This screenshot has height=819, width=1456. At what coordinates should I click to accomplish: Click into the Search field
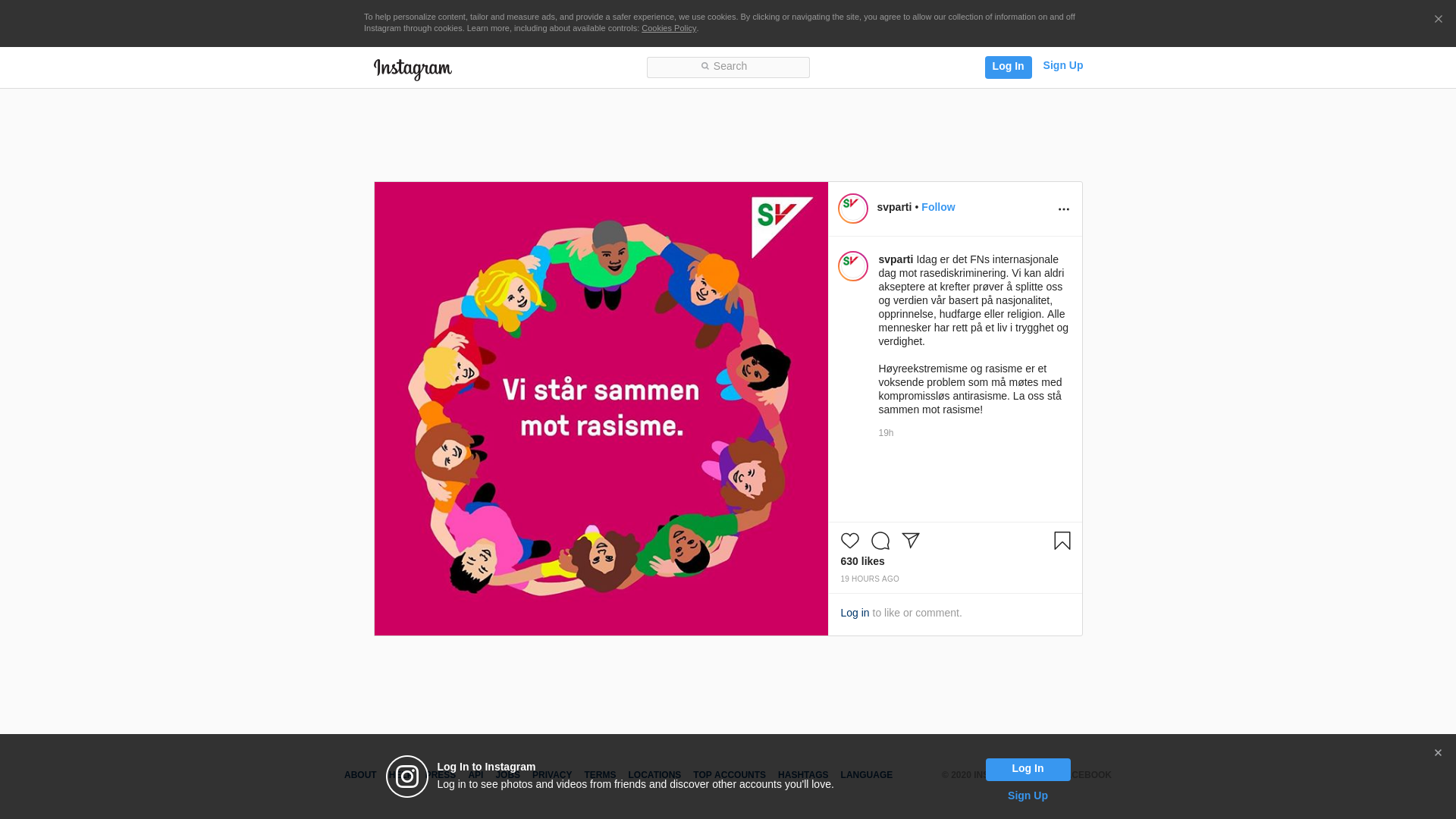(x=728, y=67)
